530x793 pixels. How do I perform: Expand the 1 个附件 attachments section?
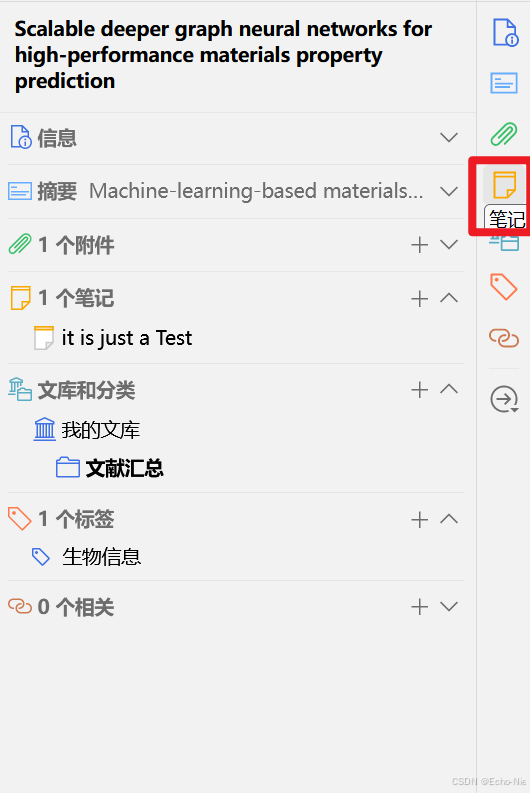449,245
